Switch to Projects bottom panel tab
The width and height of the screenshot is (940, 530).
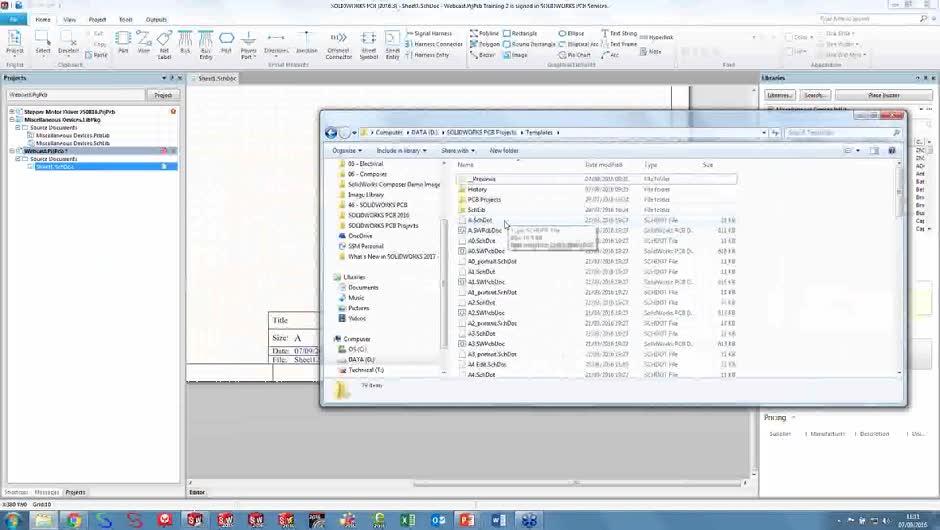pyautogui.click(x=76, y=492)
